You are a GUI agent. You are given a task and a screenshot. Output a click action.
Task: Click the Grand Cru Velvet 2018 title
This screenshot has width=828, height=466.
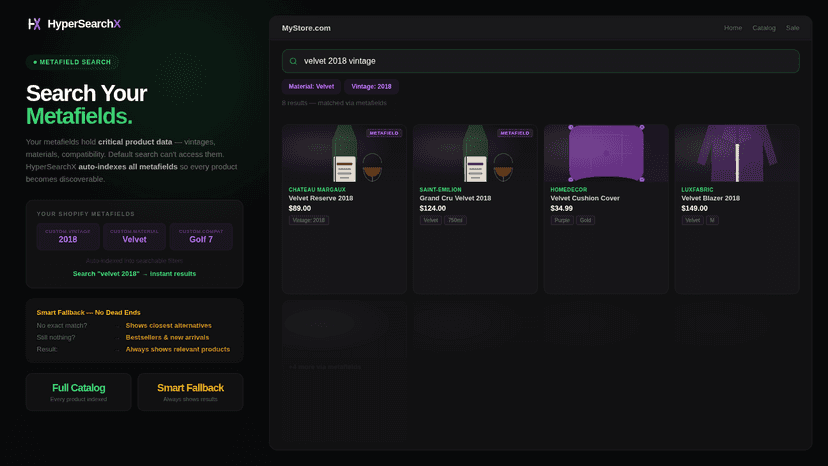pos(455,198)
